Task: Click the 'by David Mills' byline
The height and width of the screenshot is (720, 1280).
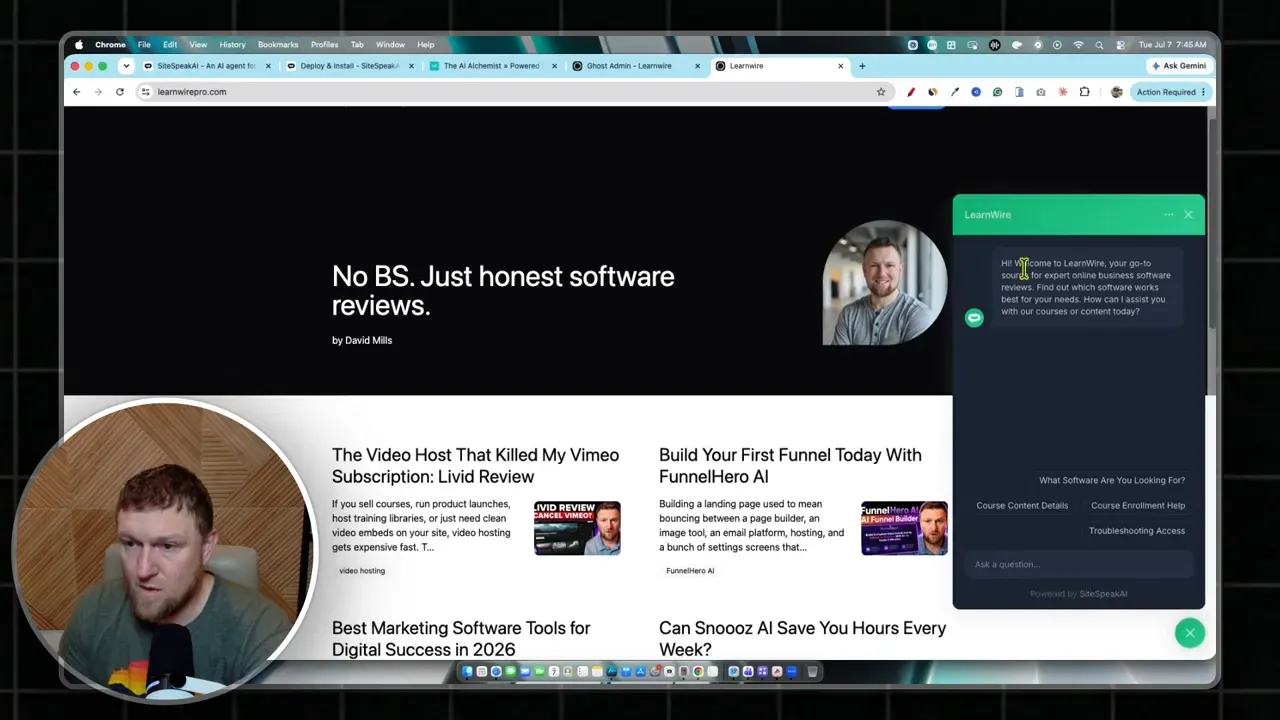Action: (x=362, y=341)
